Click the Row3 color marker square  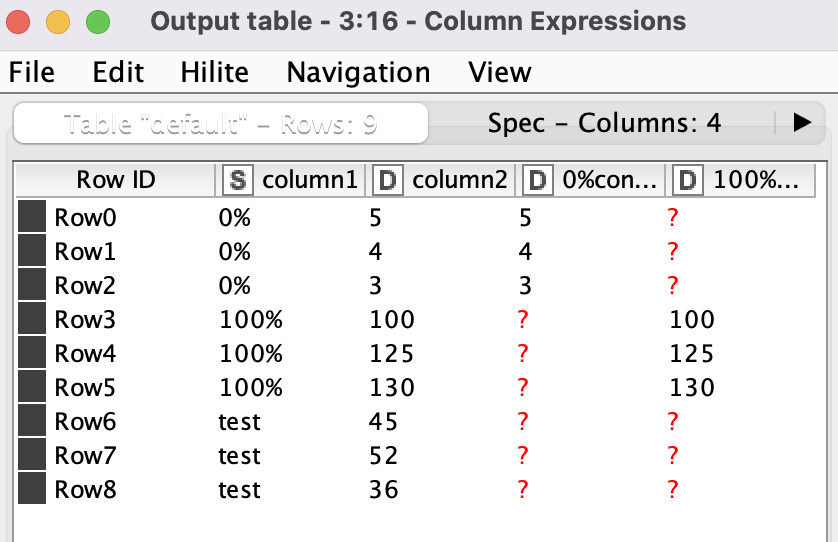32,320
